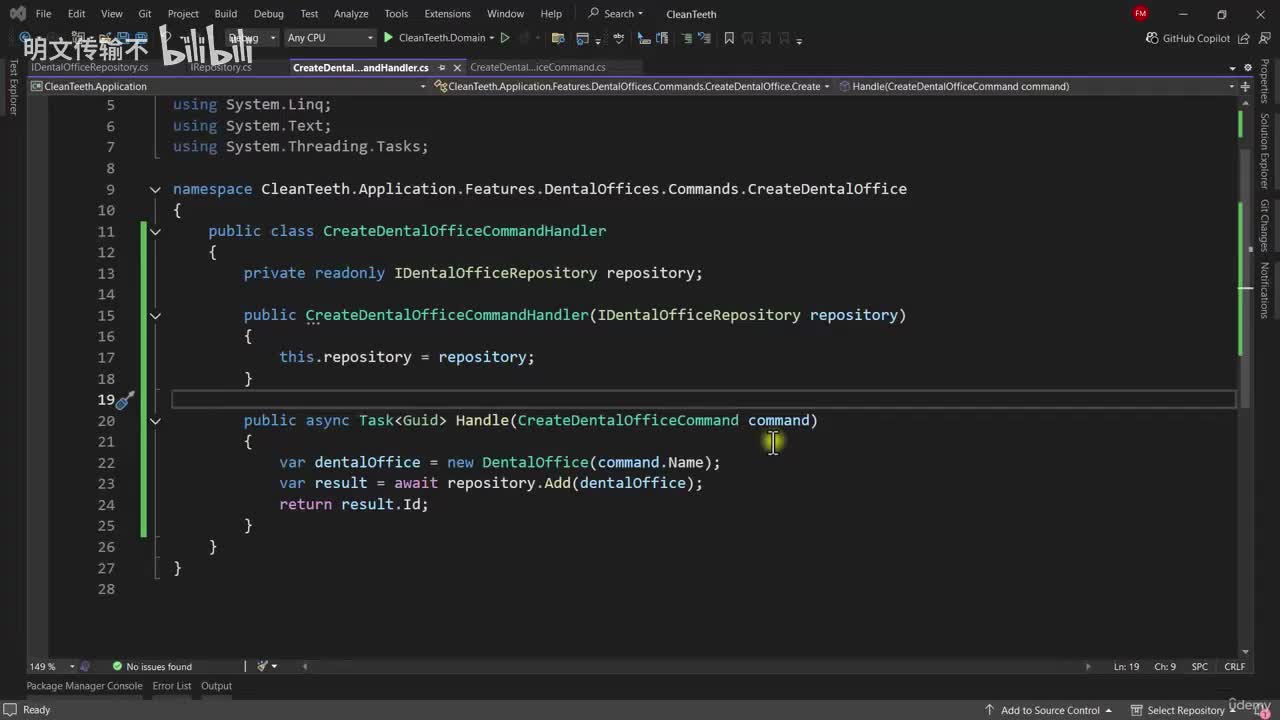
Task: Open the Any CPU platform dropdown
Action: point(329,38)
